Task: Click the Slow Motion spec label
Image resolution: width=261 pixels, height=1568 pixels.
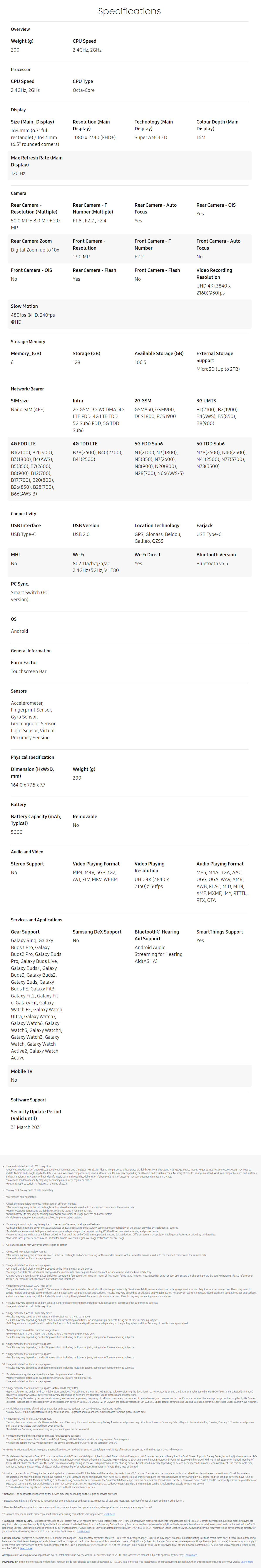Action: pos(24,306)
